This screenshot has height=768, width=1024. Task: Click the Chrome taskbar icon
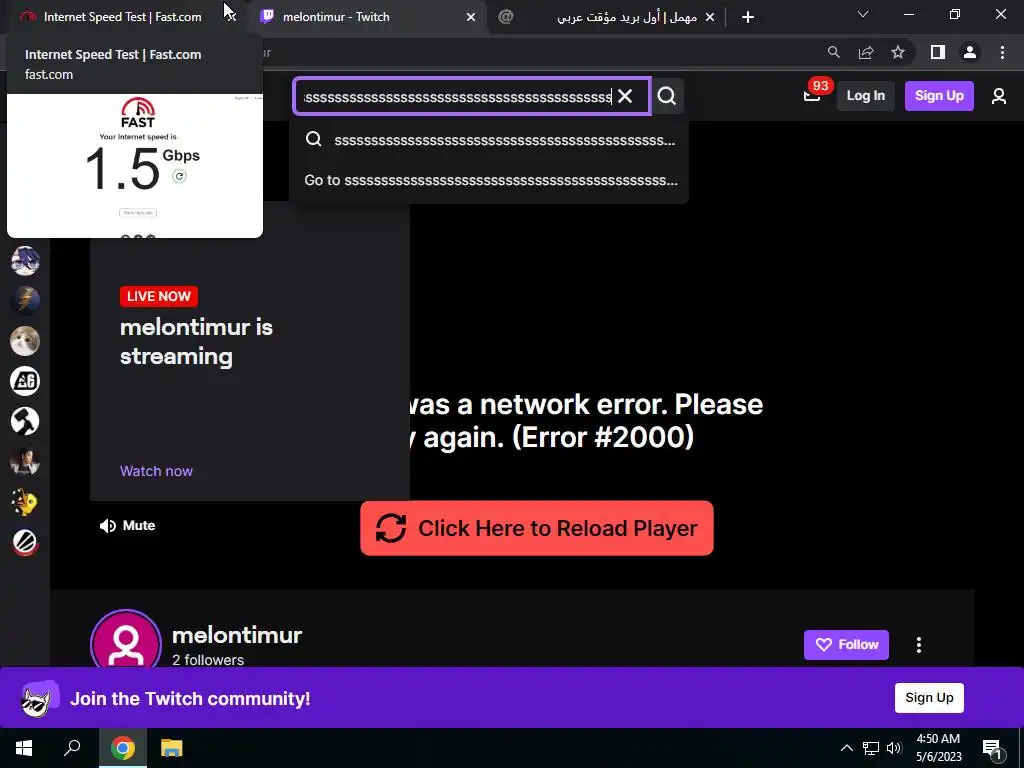pos(122,748)
